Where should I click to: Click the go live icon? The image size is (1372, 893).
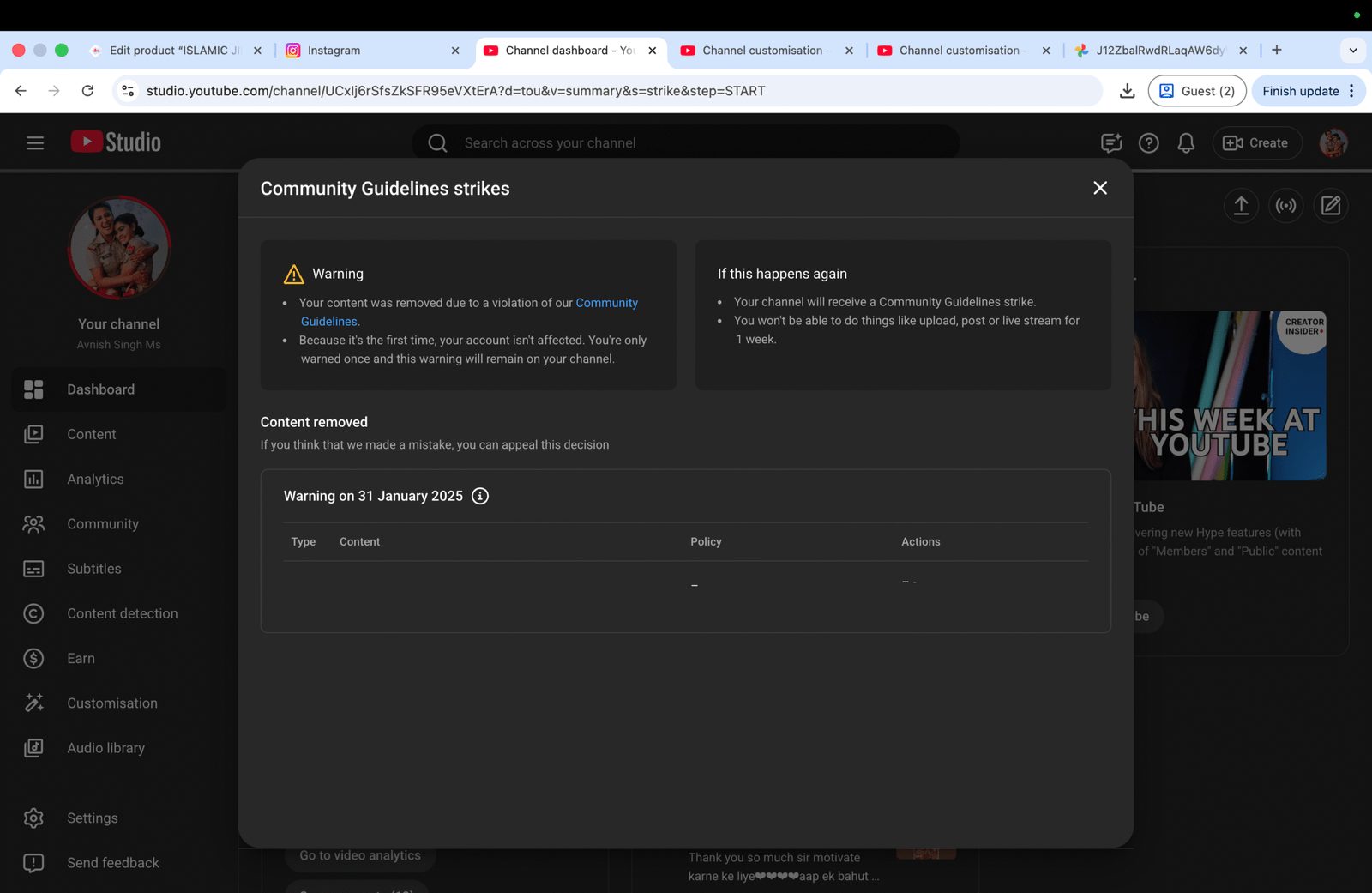click(1285, 206)
